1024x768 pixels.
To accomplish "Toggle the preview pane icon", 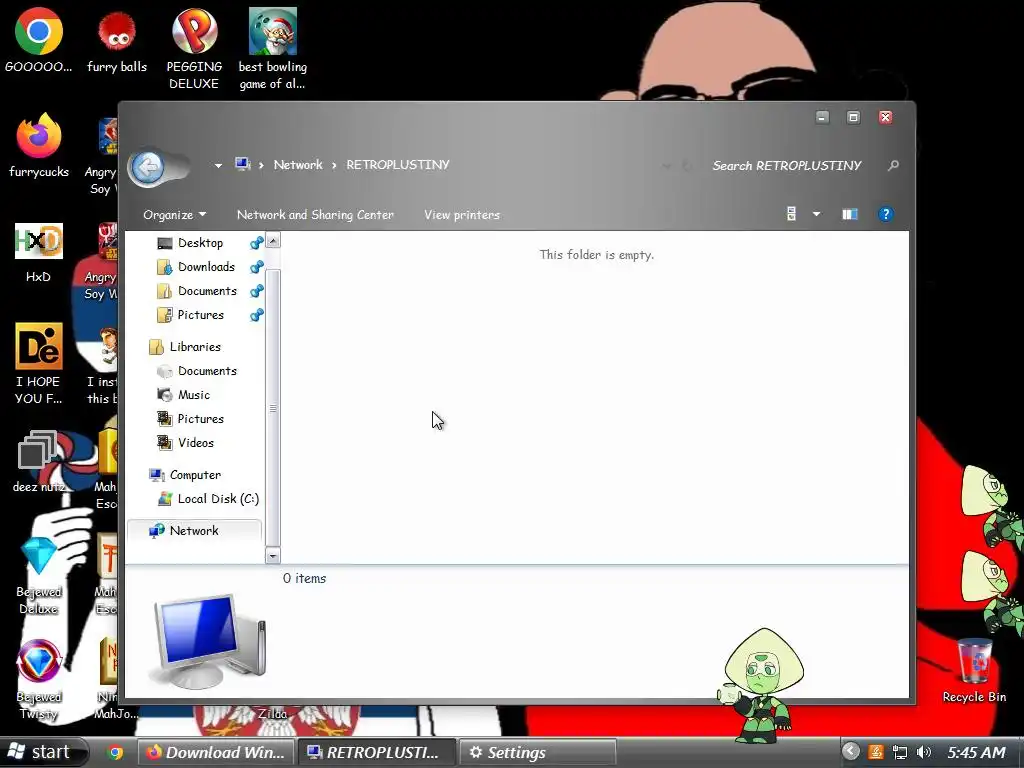I will [850, 214].
